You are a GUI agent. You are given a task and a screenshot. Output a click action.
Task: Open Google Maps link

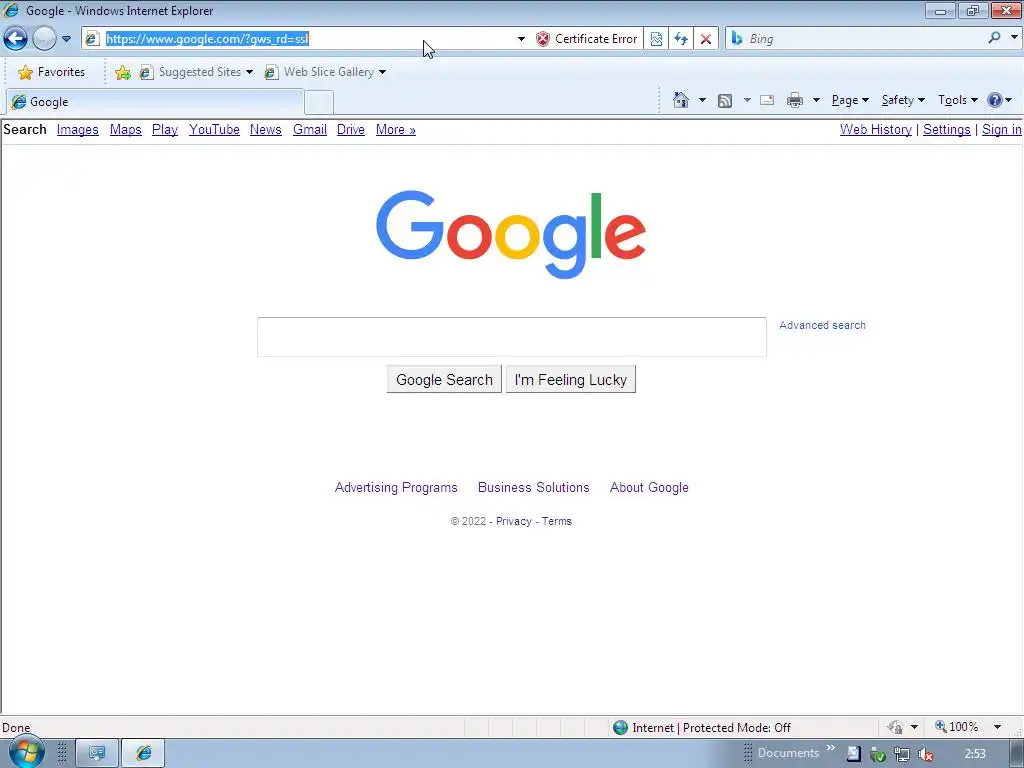(125, 129)
